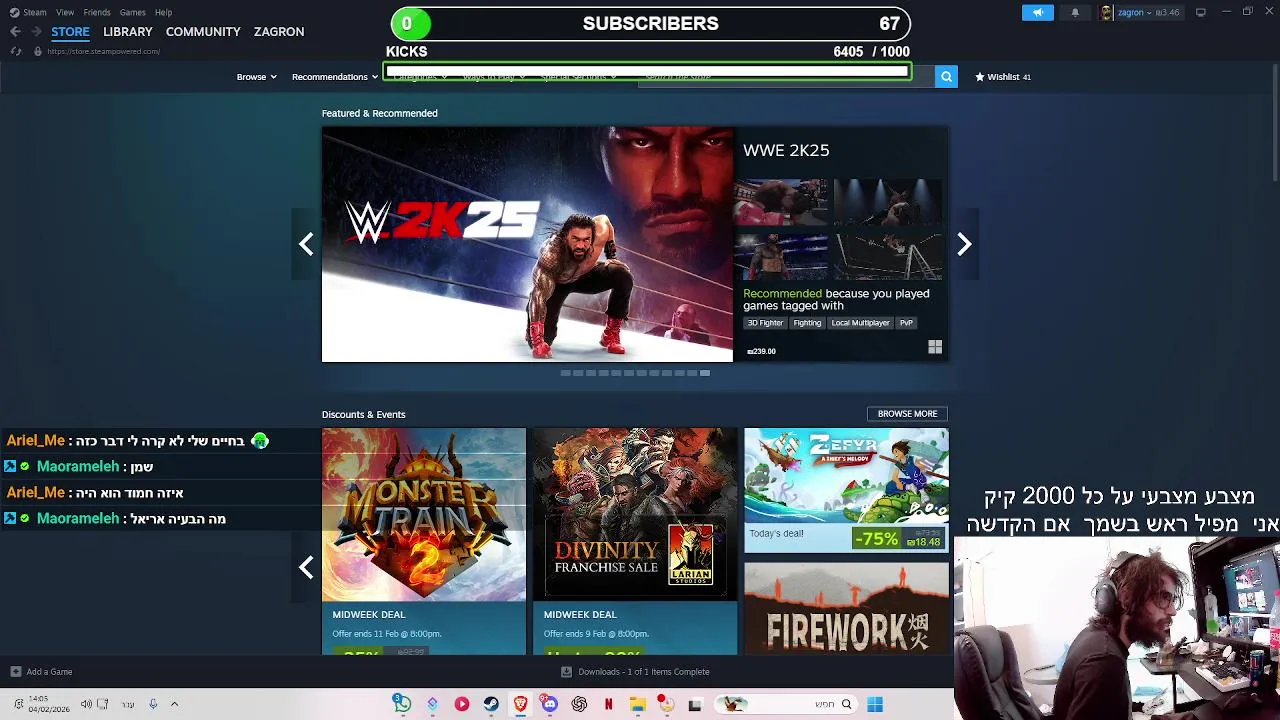Select the last carousel page dot
Viewport: 1280px width, 720px height.
point(704,373)
